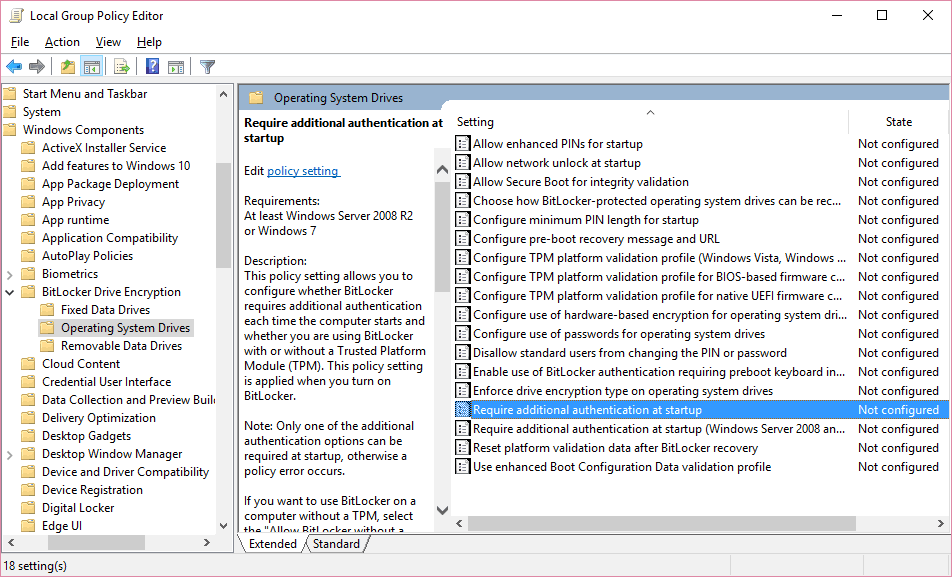The height and width of the screenshot is (577, 952).
Task: Select Delivery Optimization in the tree
Action: click(98, 418)
